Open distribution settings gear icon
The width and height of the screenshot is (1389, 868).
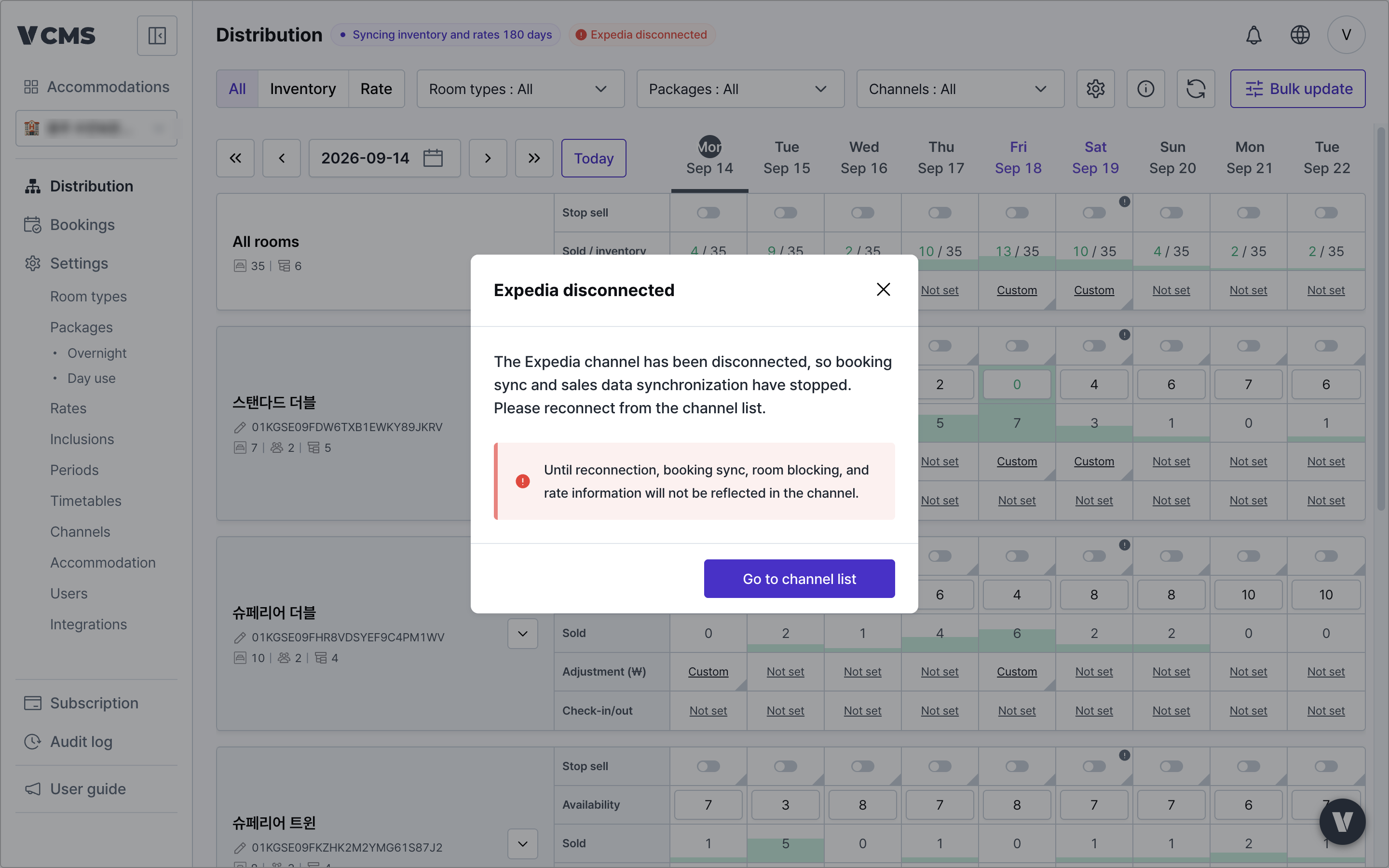point(1095,89)
